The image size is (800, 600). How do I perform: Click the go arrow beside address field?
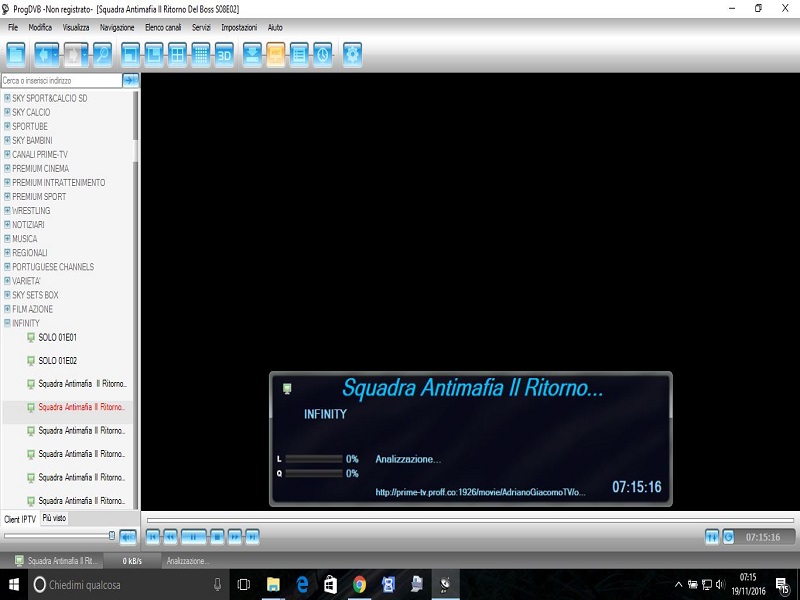[x=130, y=80]
